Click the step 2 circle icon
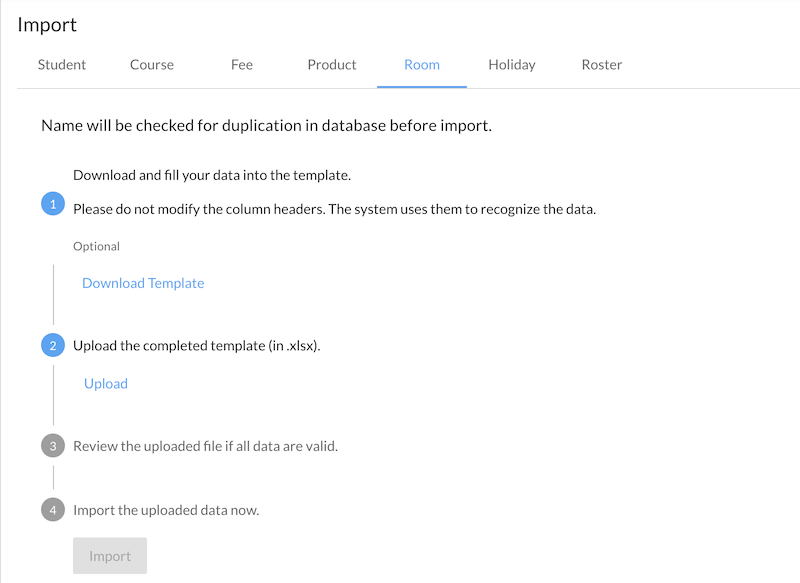Viewport: 800px width, 583px height. click(x=52, y=346)
